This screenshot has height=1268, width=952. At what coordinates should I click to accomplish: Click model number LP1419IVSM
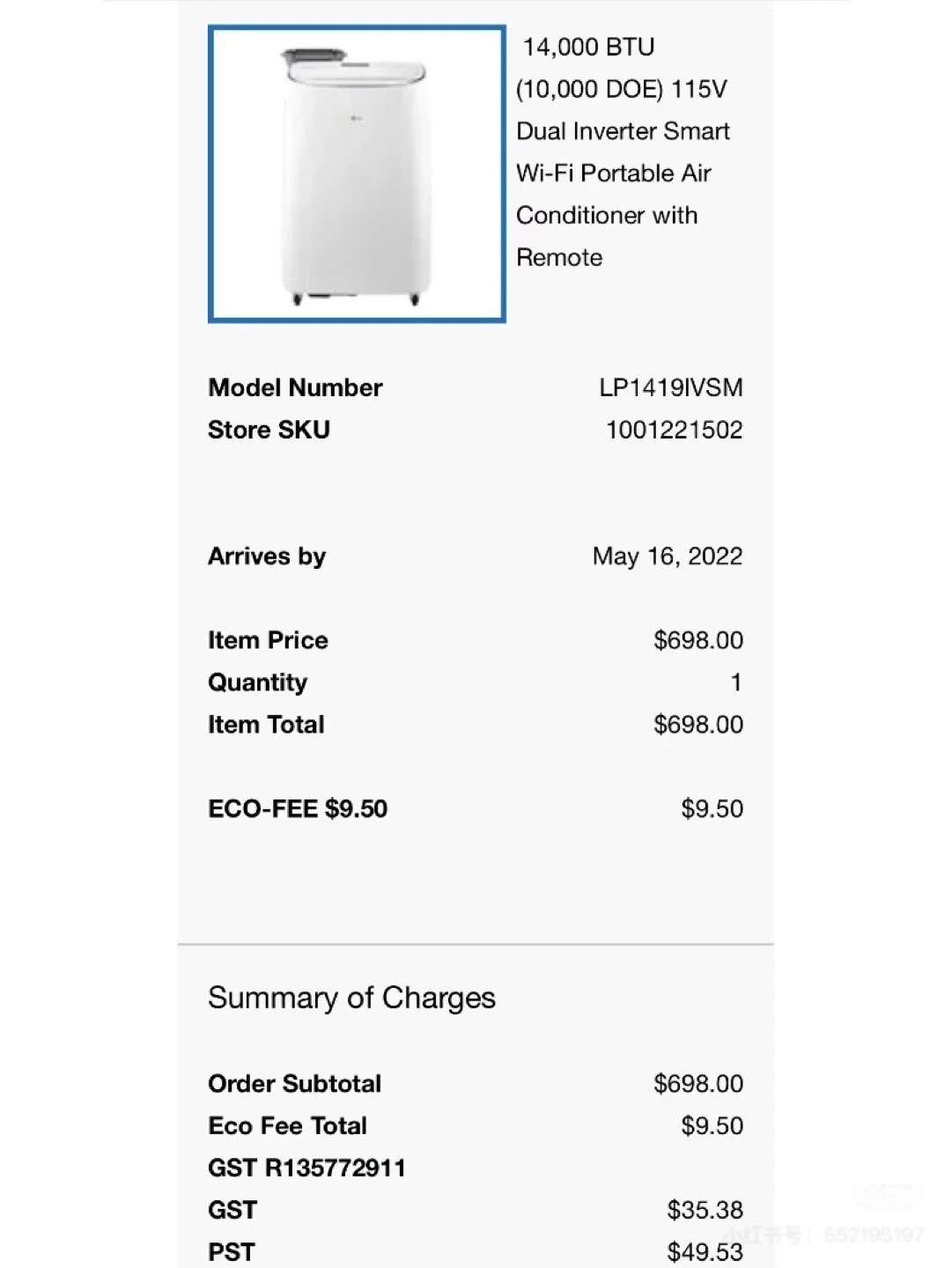coord(670,387)
